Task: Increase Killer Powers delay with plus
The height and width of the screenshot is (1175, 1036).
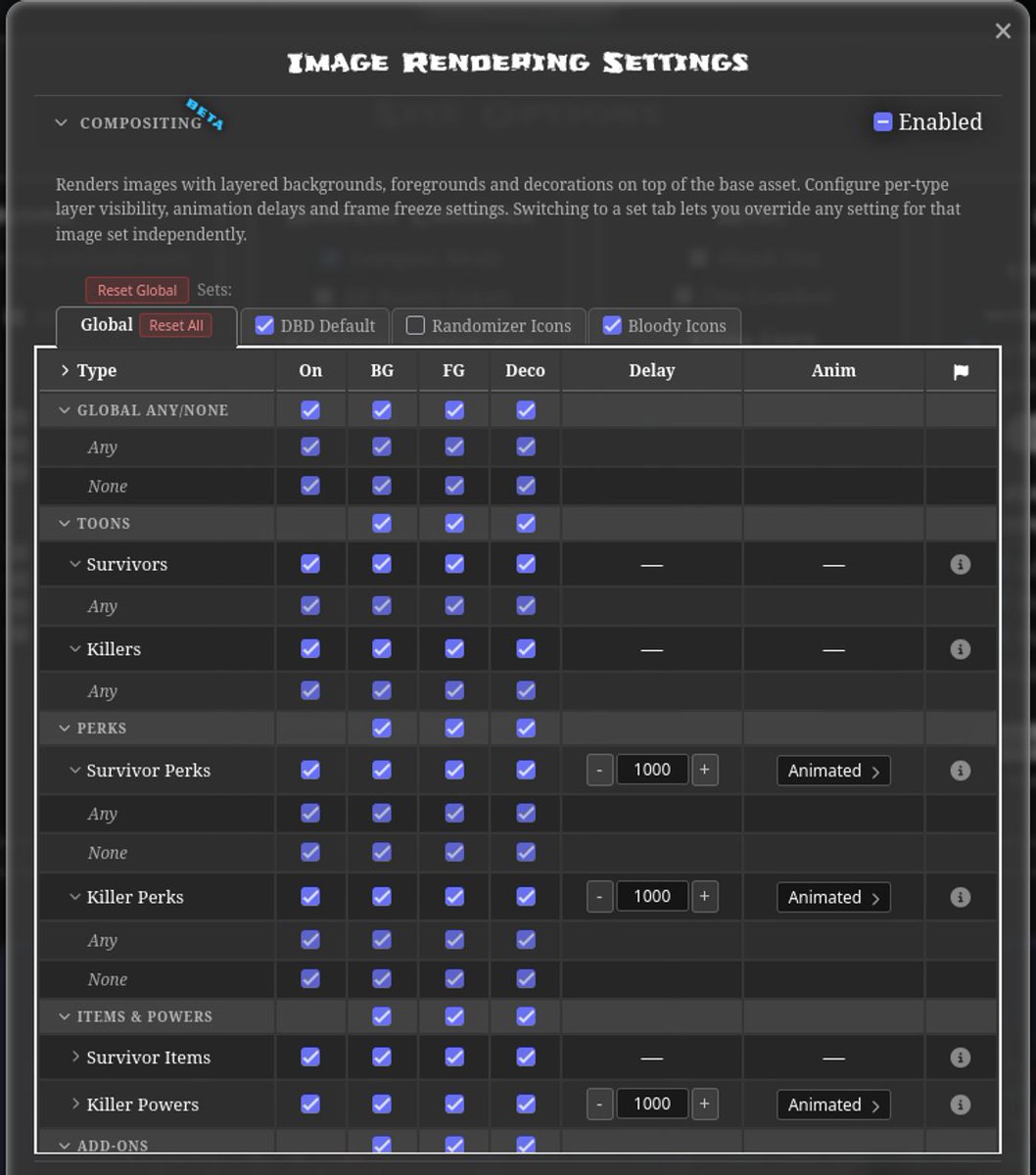Action: (704, 1104)
